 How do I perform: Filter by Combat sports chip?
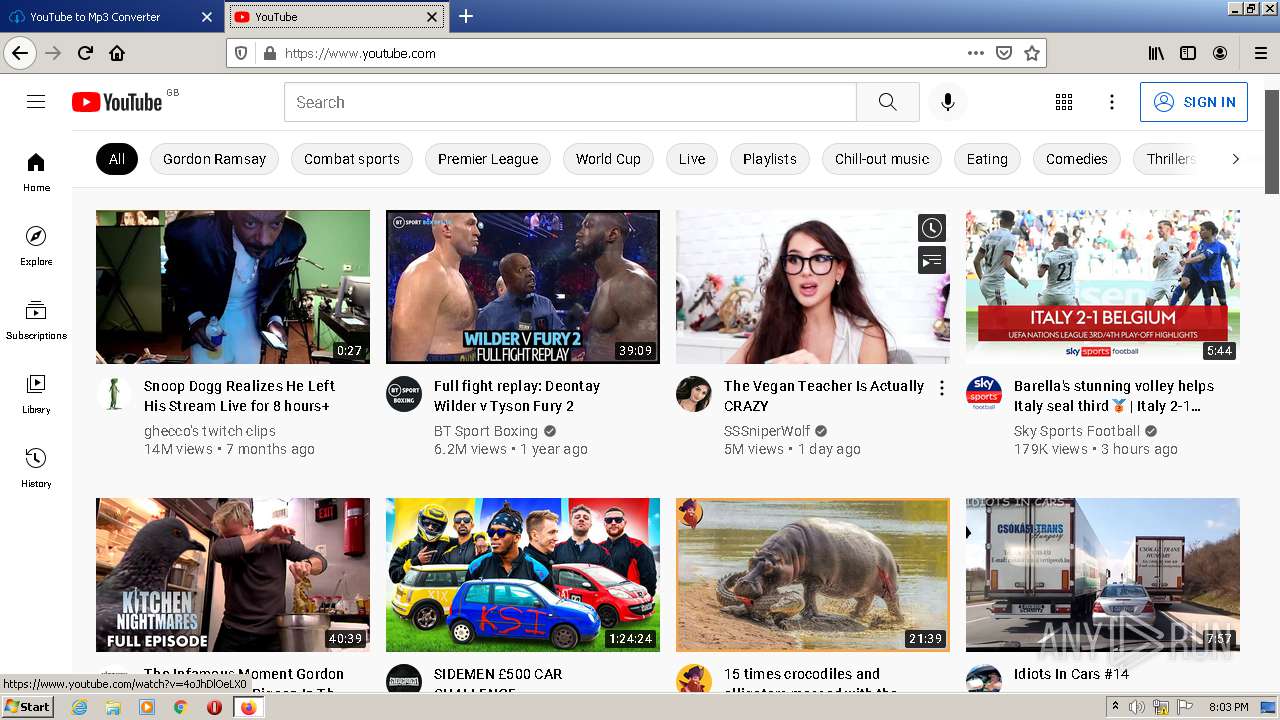(x=352, y=159)
